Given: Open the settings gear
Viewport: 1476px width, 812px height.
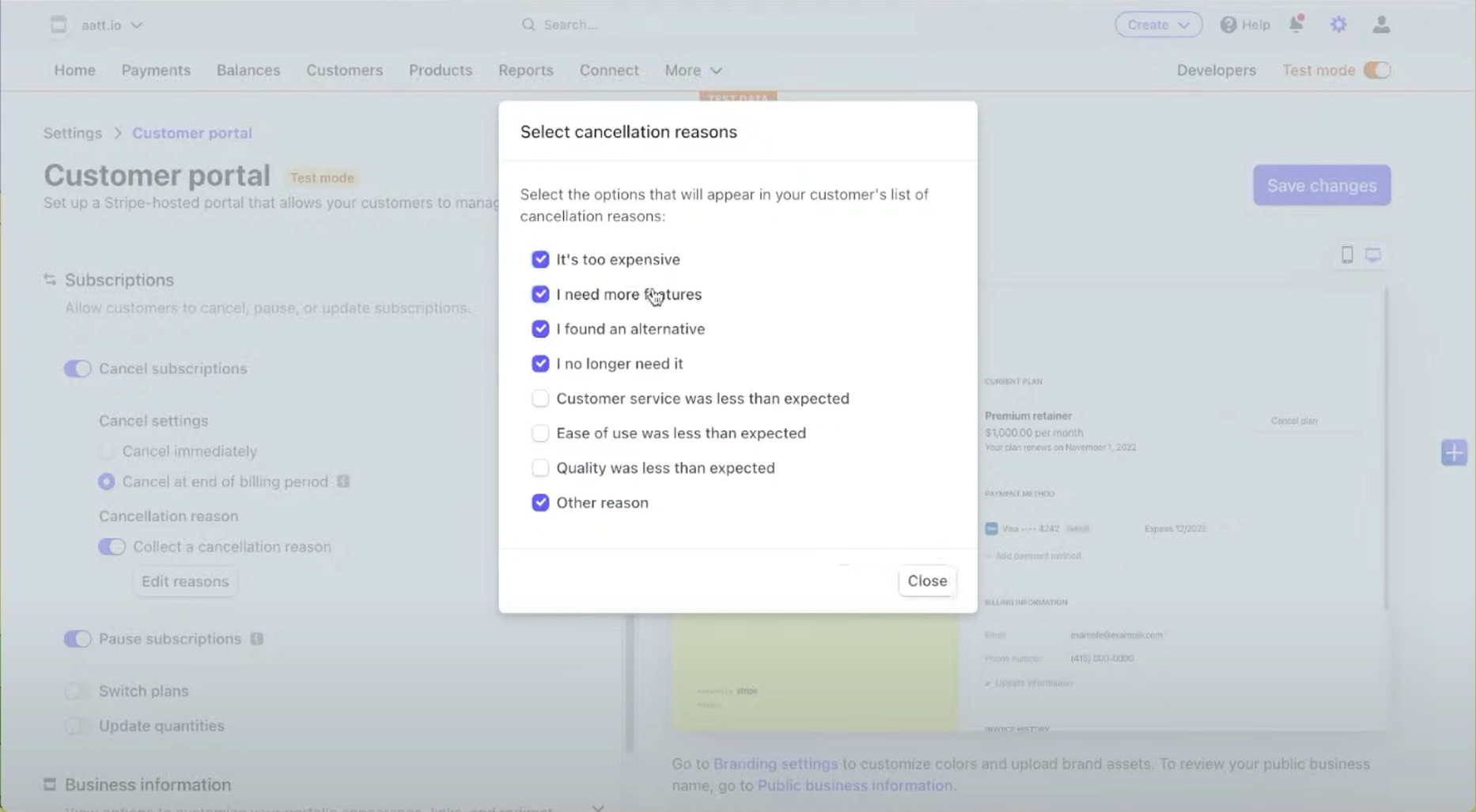Looking at the screenshot, I should (x=1338, y=25).
